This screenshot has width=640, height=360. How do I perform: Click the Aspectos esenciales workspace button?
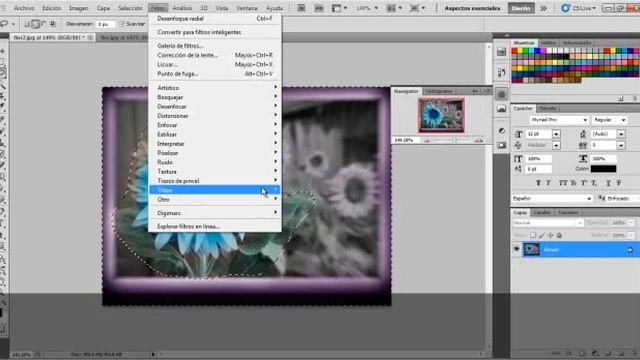click(472, 8)
